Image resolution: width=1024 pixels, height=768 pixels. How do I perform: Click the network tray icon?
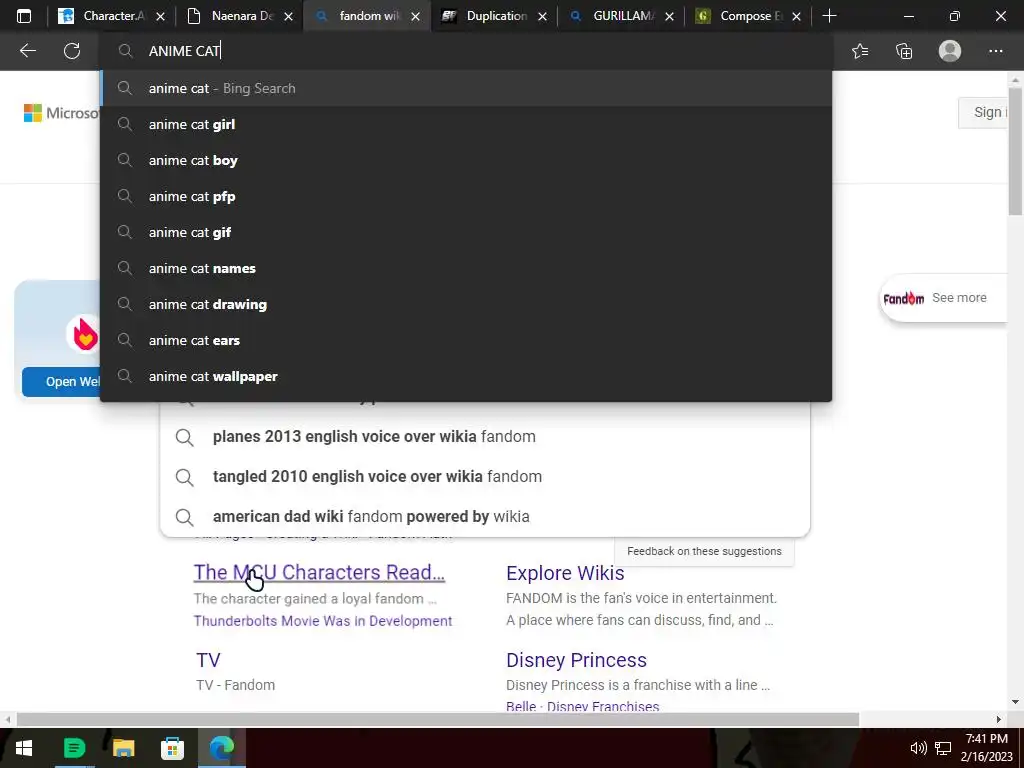pyautogui.click(x=942, y=748)
